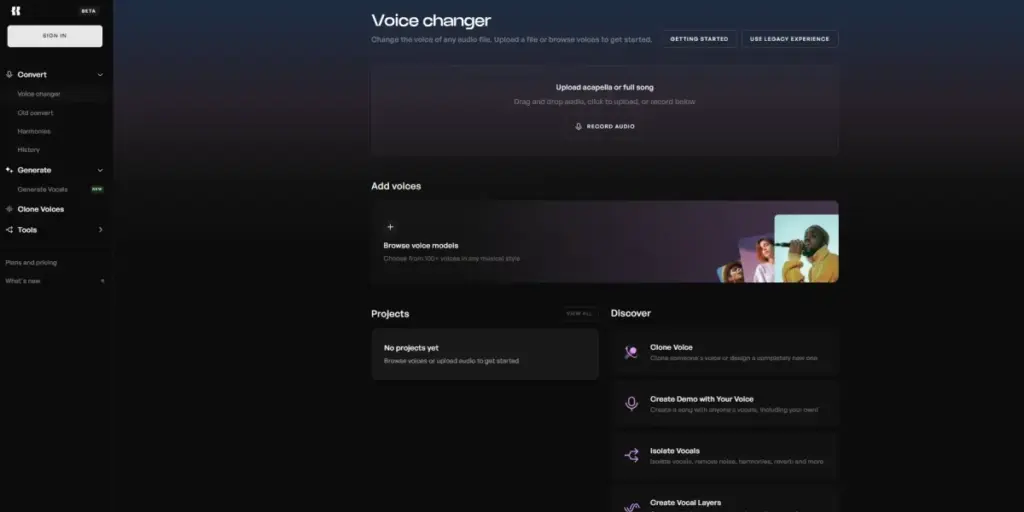
Task: Click the plus icon above Browse voice models
Action: pos(390,227)
